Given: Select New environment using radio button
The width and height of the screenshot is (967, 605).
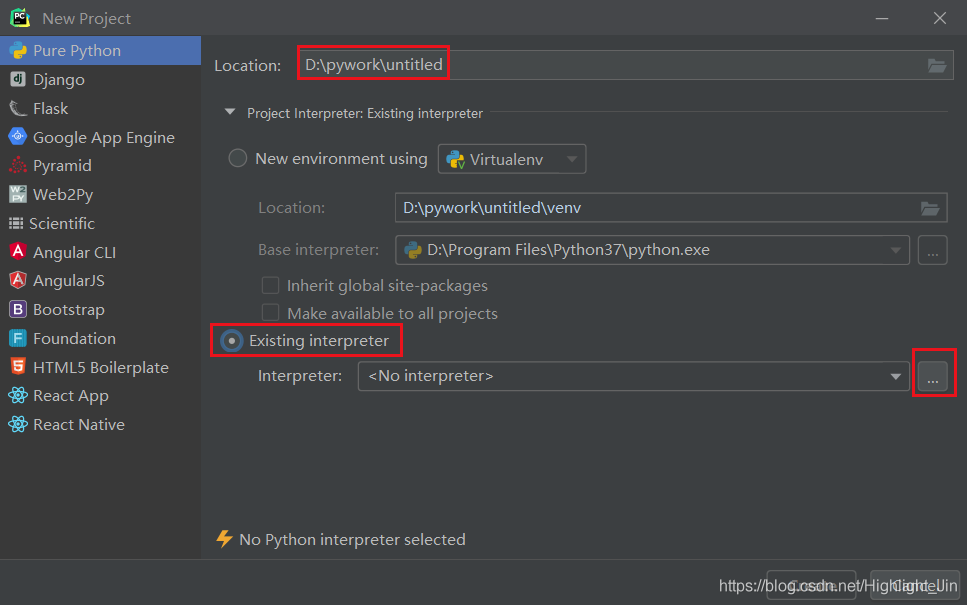Looking at the screenshot, I should click(x=238, y=158).
